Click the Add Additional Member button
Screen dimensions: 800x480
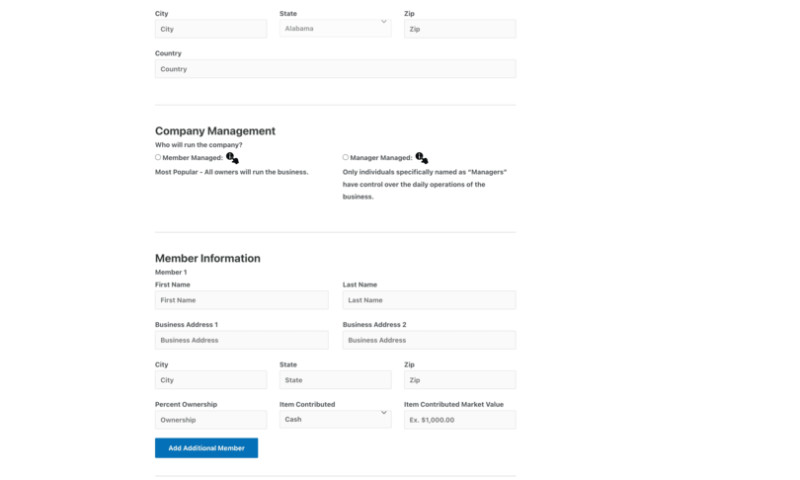(207, 448)
